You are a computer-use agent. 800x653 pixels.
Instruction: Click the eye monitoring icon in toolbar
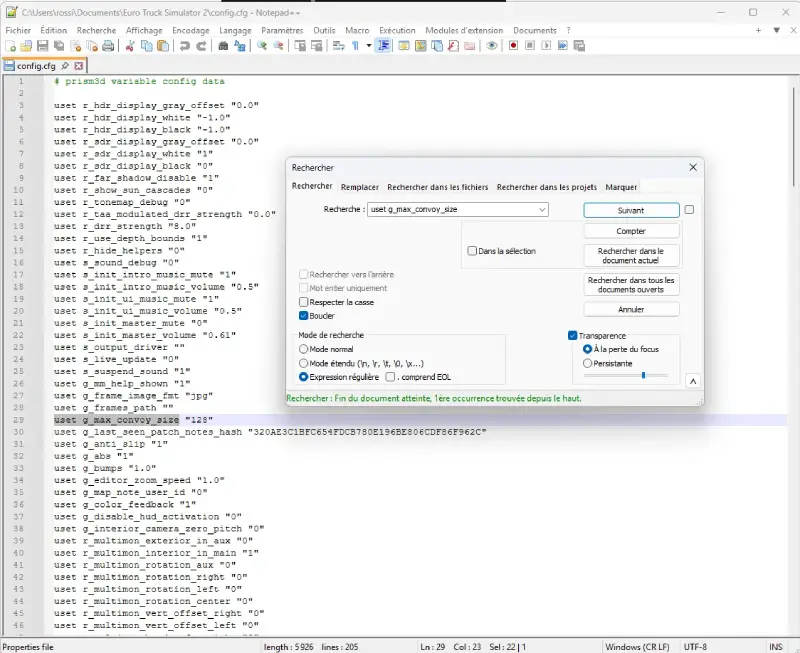[491, 46]
